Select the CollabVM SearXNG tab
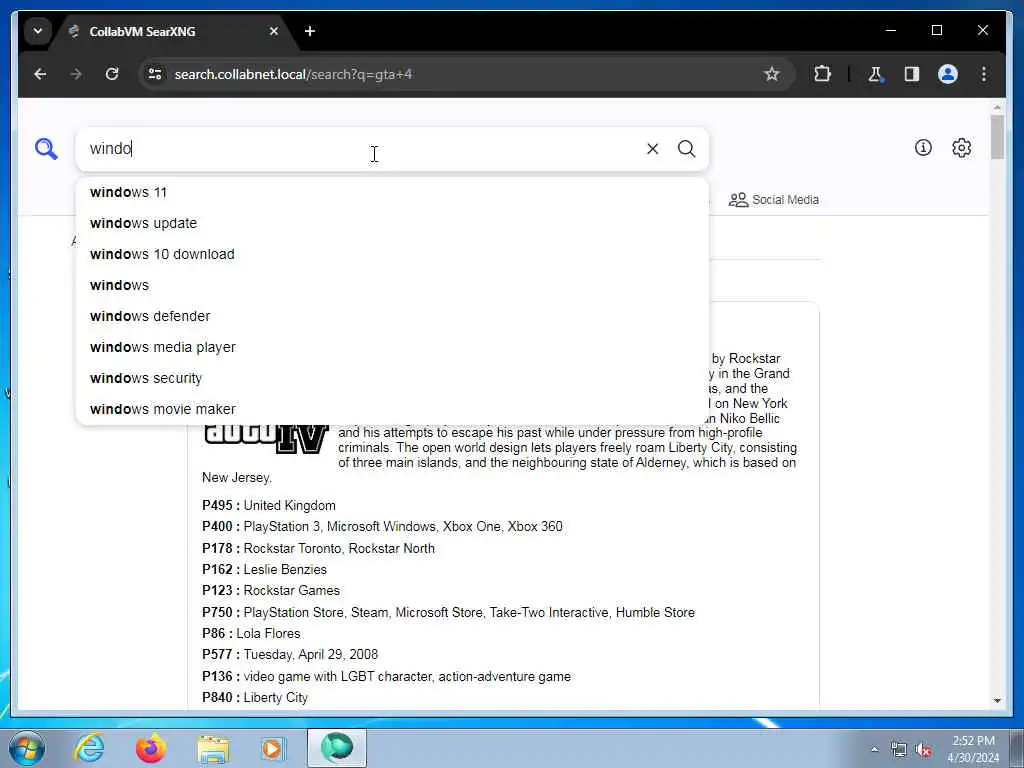The height and width of the screenshot is (768, 1024). click(175, 31)
